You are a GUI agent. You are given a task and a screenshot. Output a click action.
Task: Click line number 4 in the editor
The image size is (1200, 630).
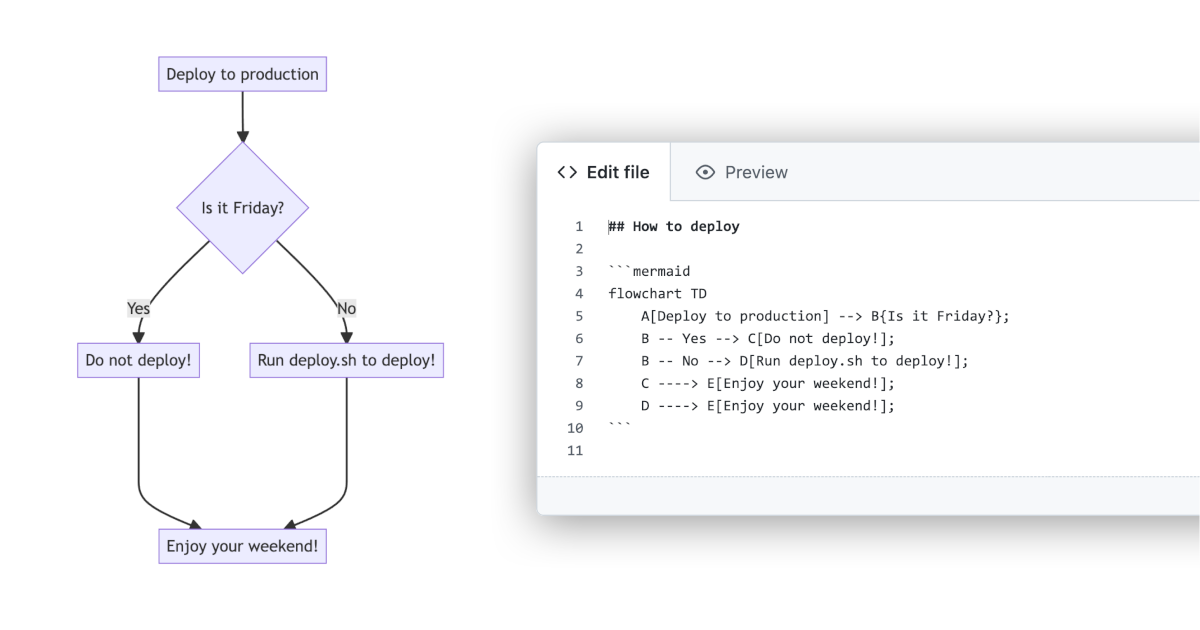click(x=578, y=293)
